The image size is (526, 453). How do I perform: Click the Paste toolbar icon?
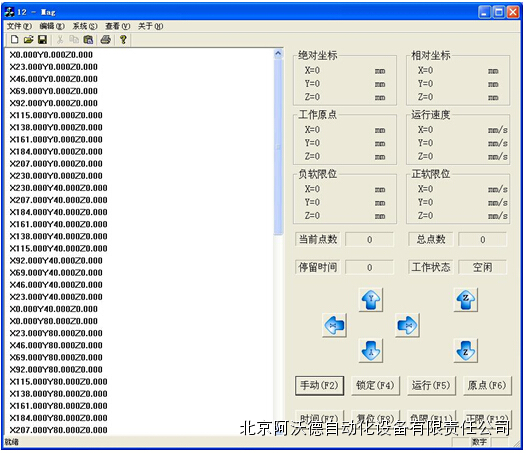pos(88,40)
